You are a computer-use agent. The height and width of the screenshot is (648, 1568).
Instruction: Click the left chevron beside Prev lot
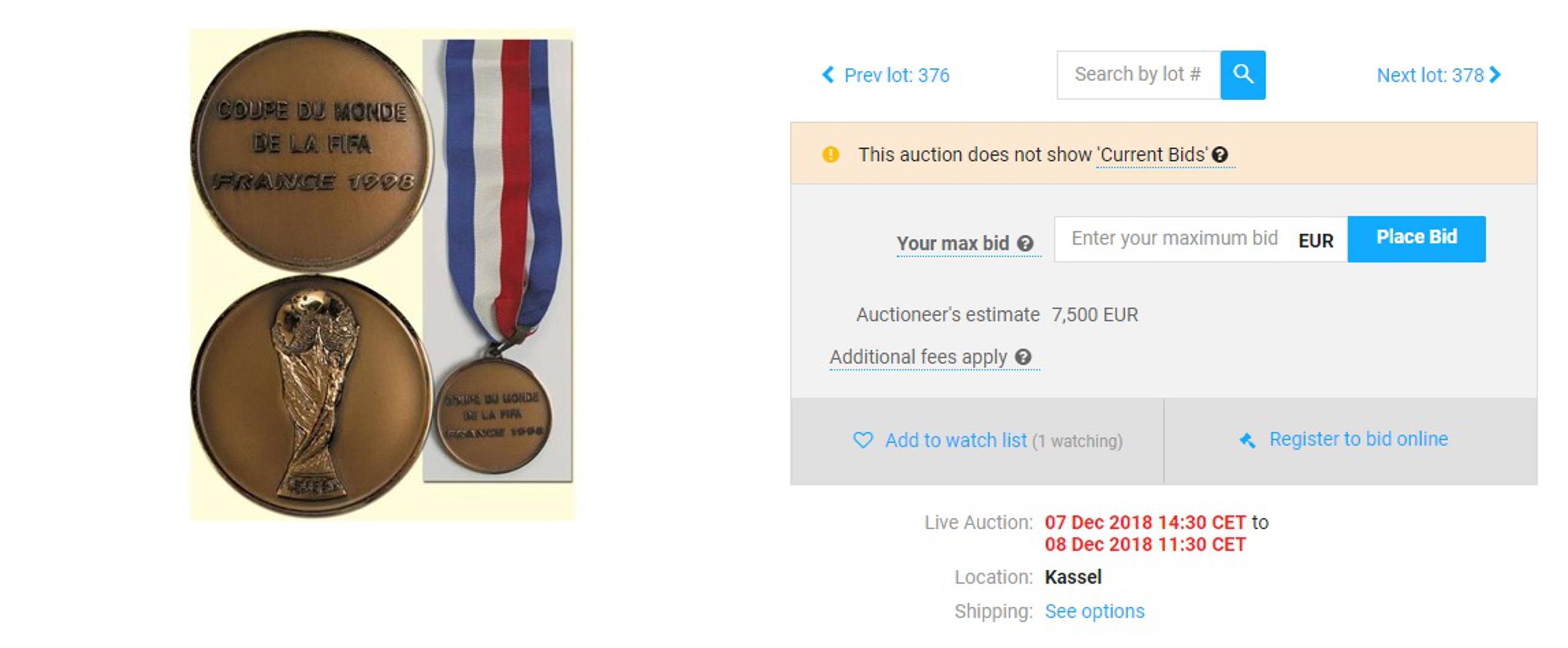pos(828,75)
